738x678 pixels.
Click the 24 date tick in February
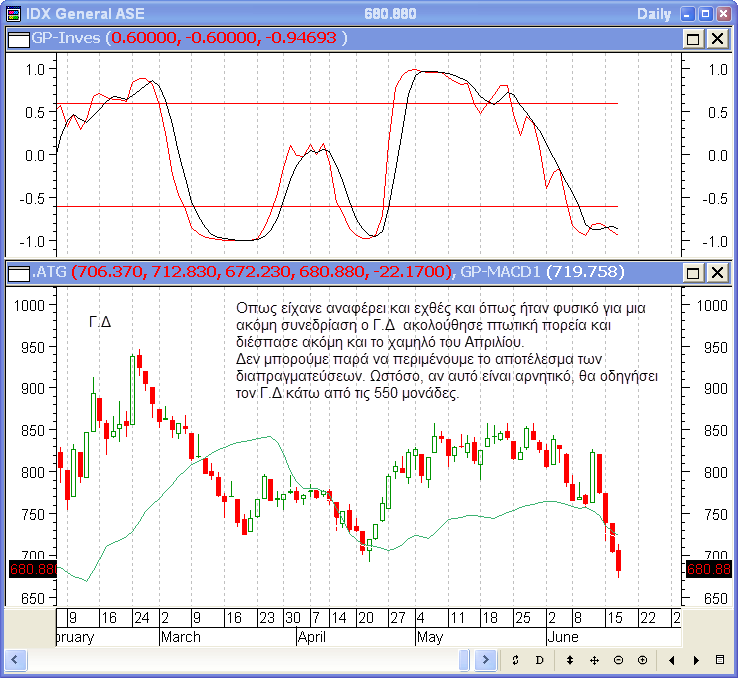coord(142,618)
